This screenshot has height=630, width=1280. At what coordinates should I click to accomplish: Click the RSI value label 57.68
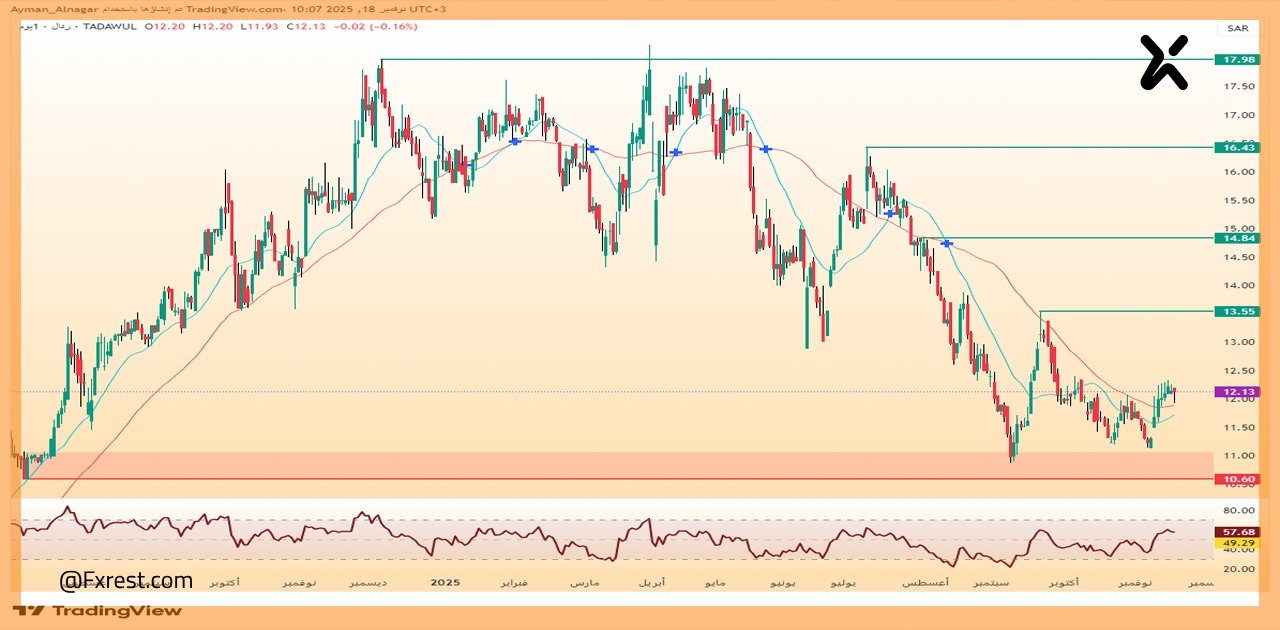point(1235,532)
